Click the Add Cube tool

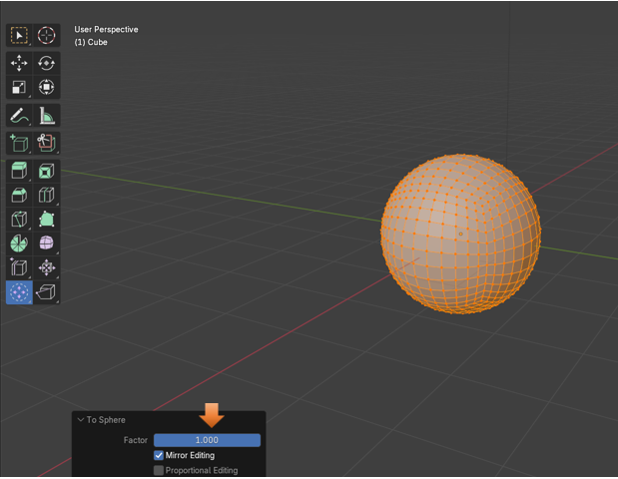click(x=19, y=142)
